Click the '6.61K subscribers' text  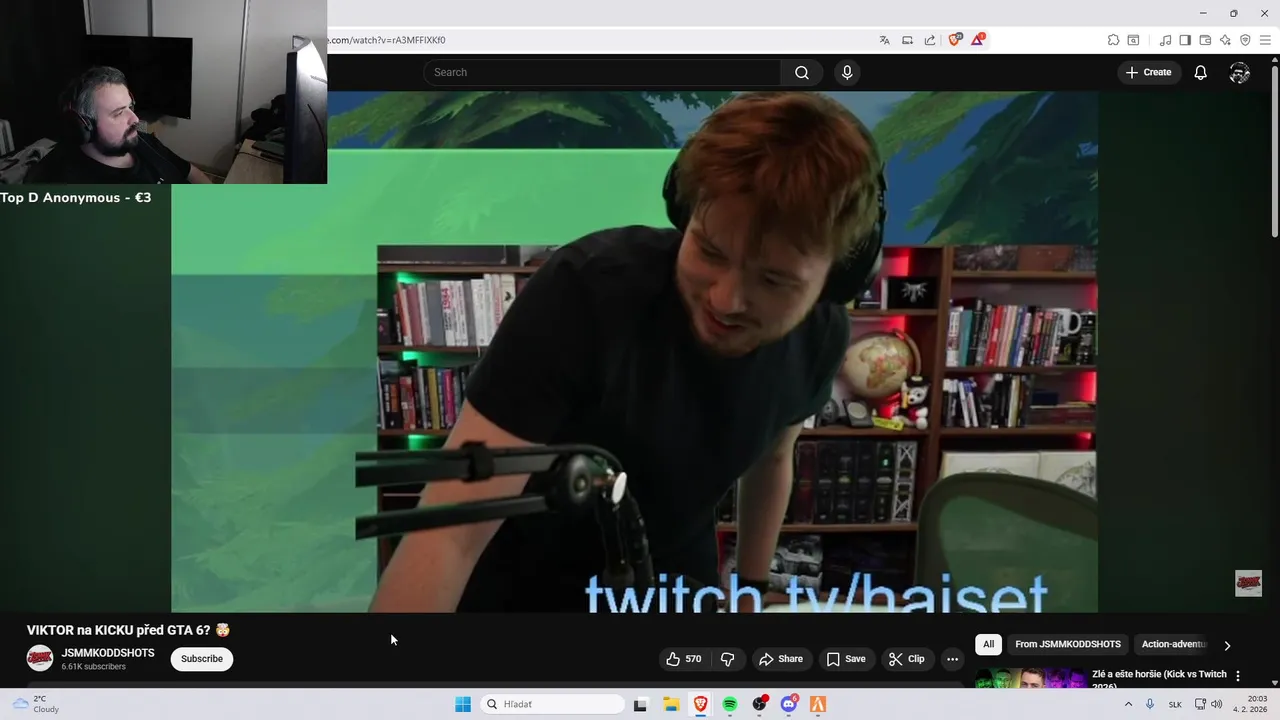click(94, 667)
